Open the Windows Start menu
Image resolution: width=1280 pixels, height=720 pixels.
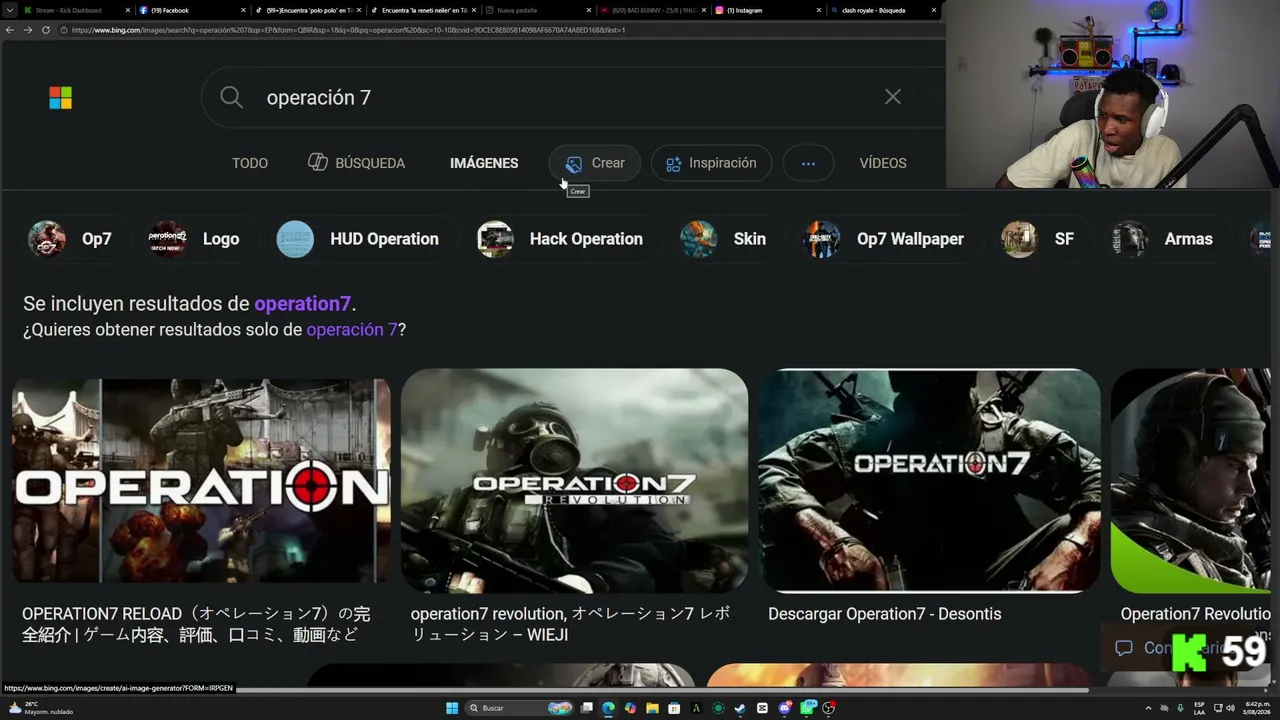pyautogui.click(x=452, y=708)
